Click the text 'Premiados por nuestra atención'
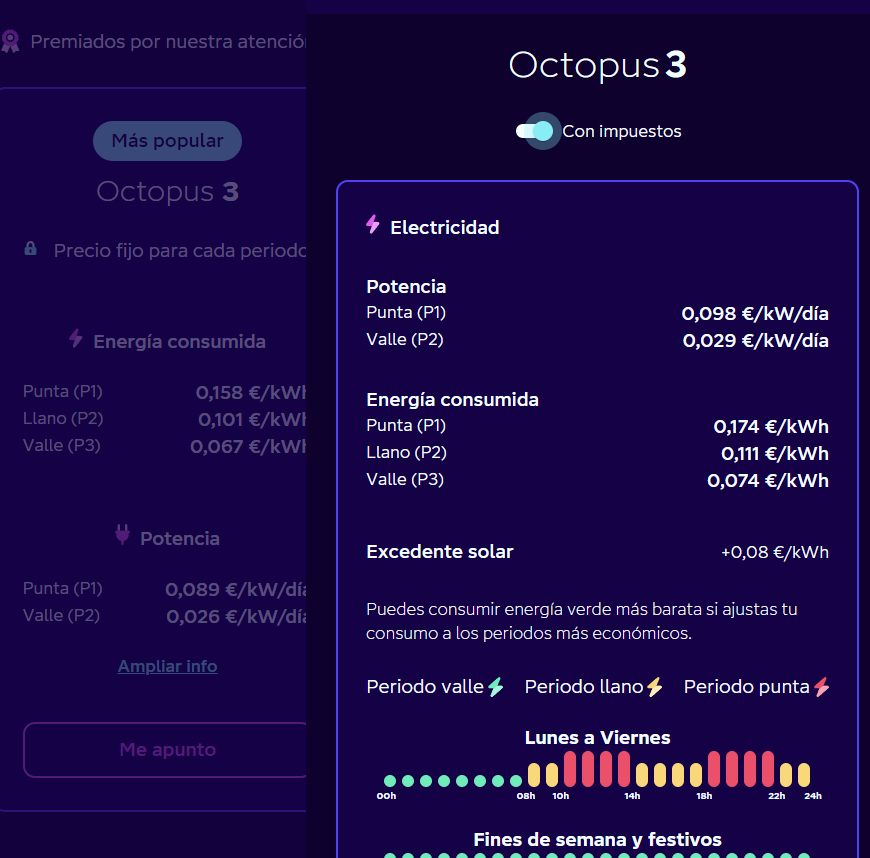This screenshot has height=858, width=870. pos(169,42)
